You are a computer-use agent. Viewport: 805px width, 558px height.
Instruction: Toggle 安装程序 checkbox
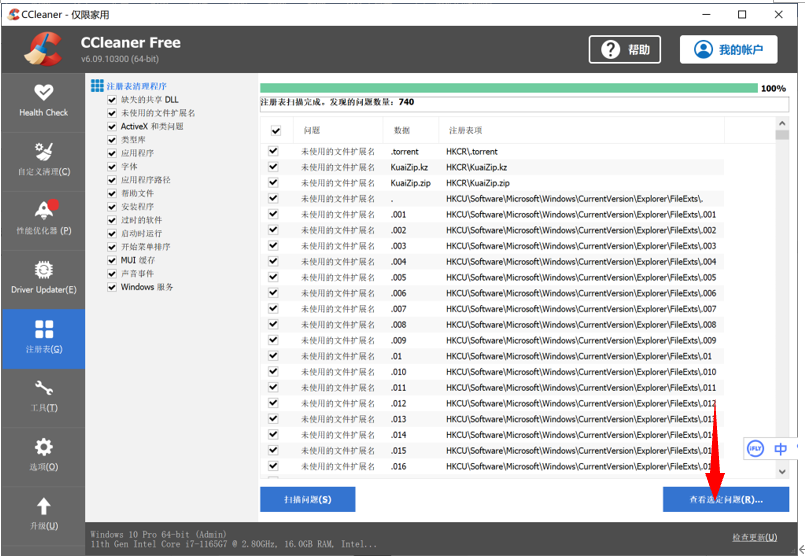tap(112, 206)
